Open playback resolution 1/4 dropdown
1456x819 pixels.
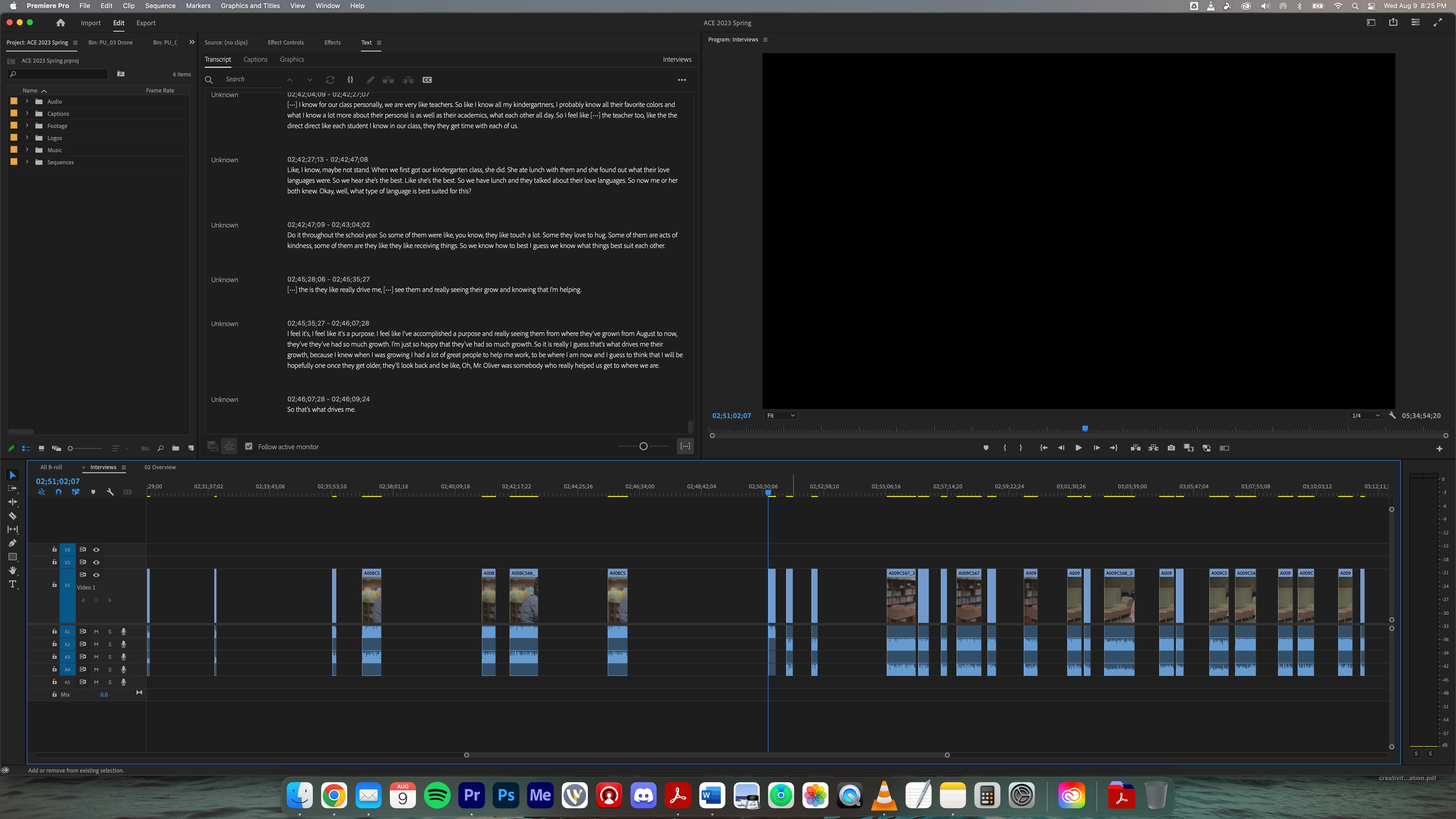(x=1366, y=415)
